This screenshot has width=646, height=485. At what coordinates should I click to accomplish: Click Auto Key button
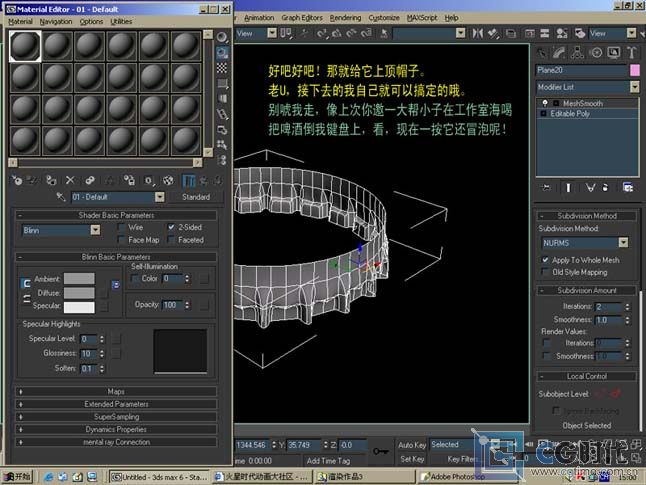412,445
